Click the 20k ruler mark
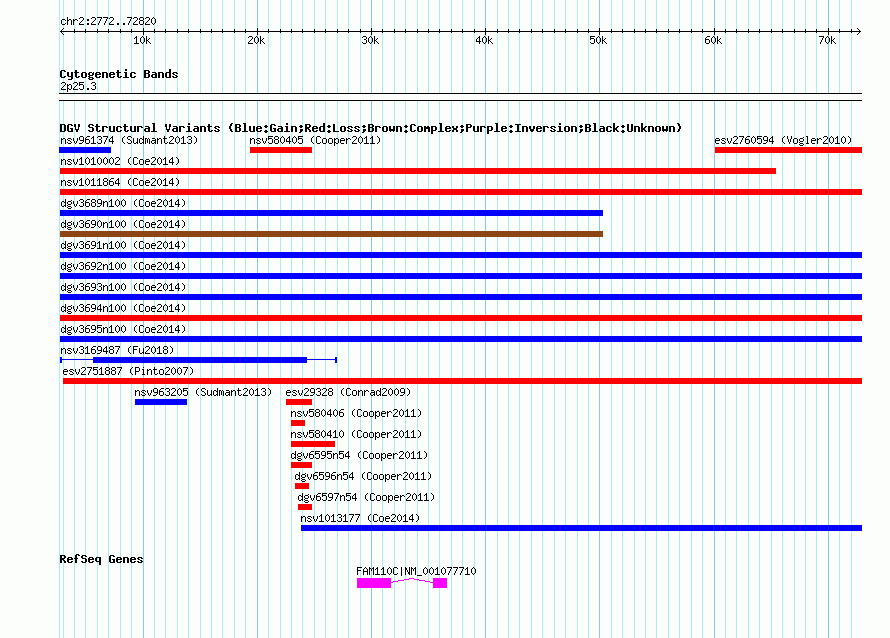 coord(256,40)
